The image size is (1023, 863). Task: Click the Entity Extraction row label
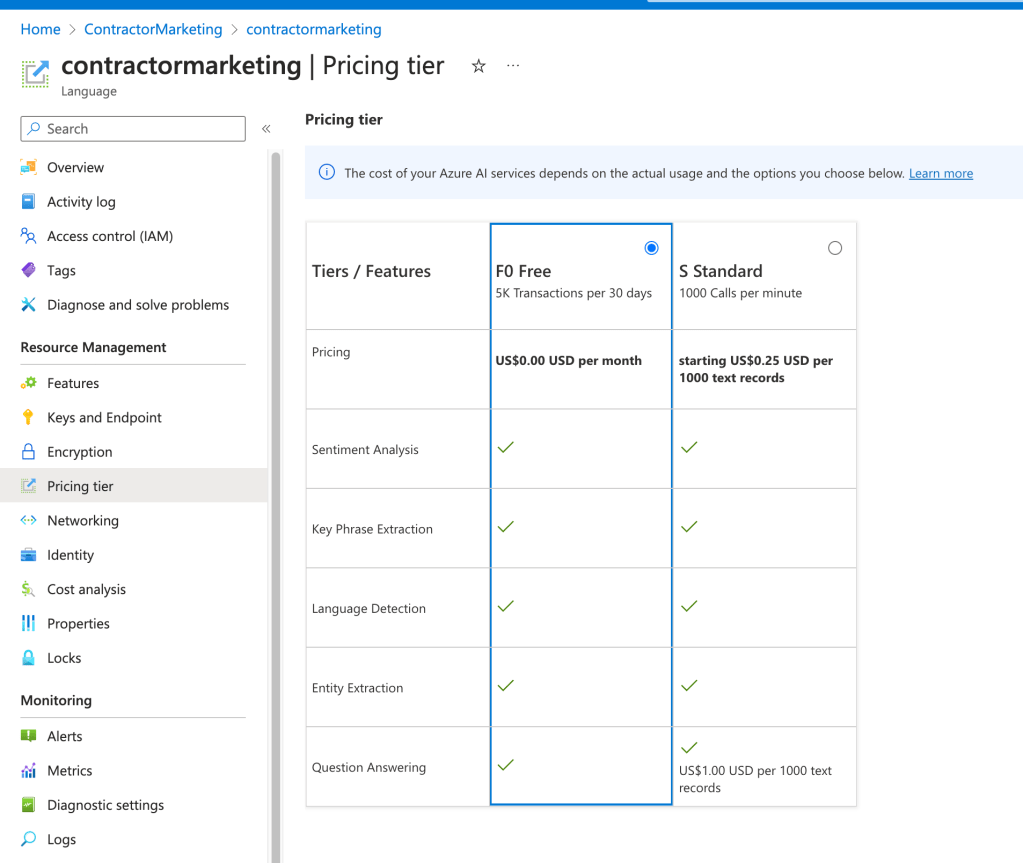tap(357, 688)
